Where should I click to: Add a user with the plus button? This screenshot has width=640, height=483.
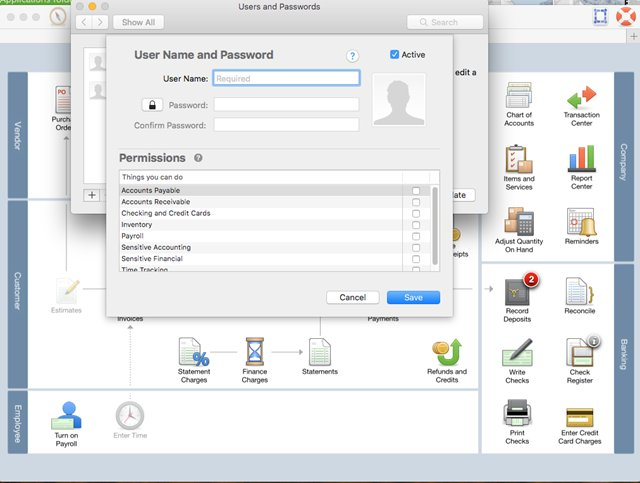(x=92, y=195)
